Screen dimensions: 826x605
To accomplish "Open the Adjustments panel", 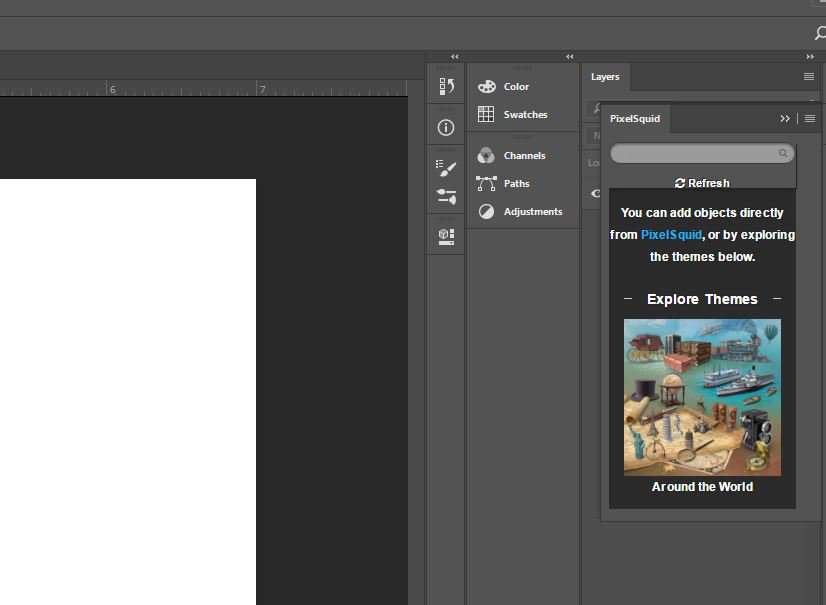I will (x=533, y=211).
